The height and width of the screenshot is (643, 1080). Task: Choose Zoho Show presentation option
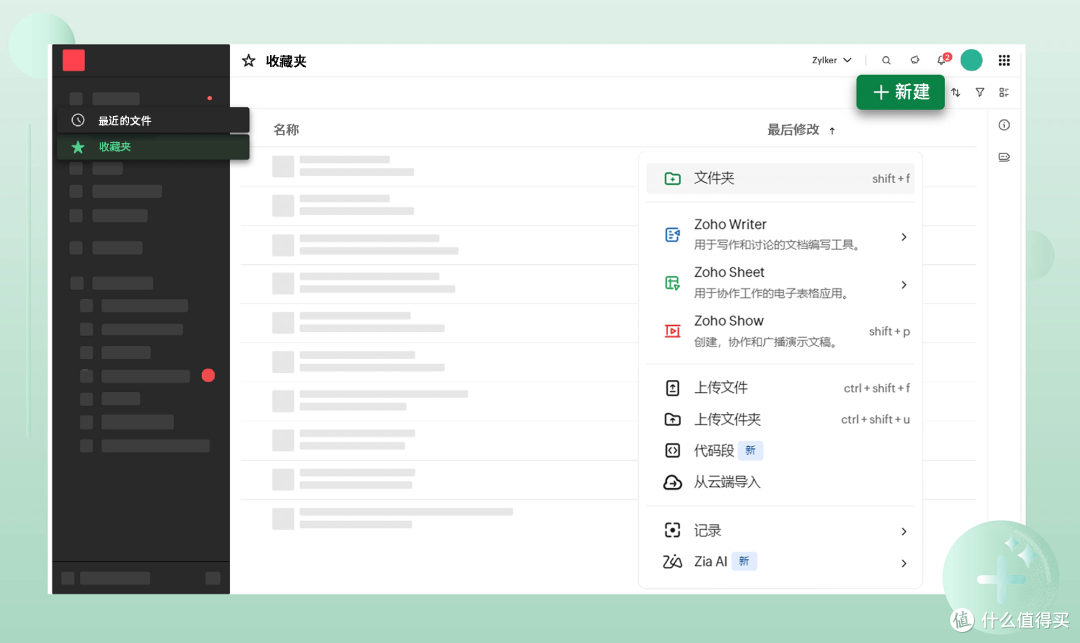pyautogui.click(x=780, y=331)
